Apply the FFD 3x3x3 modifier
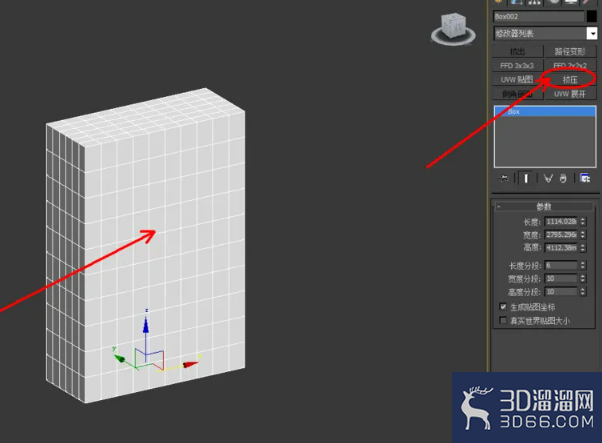Screen dimensions: 602x443 click(x=518, y=66)
